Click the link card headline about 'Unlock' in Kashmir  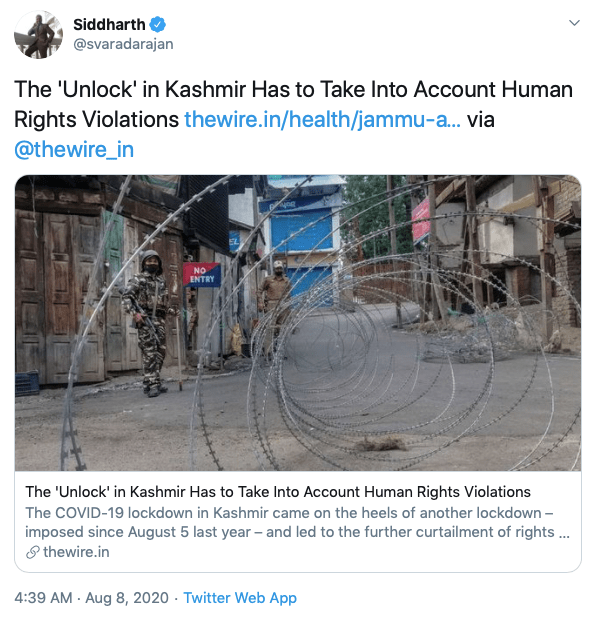[x=278, y=492]
